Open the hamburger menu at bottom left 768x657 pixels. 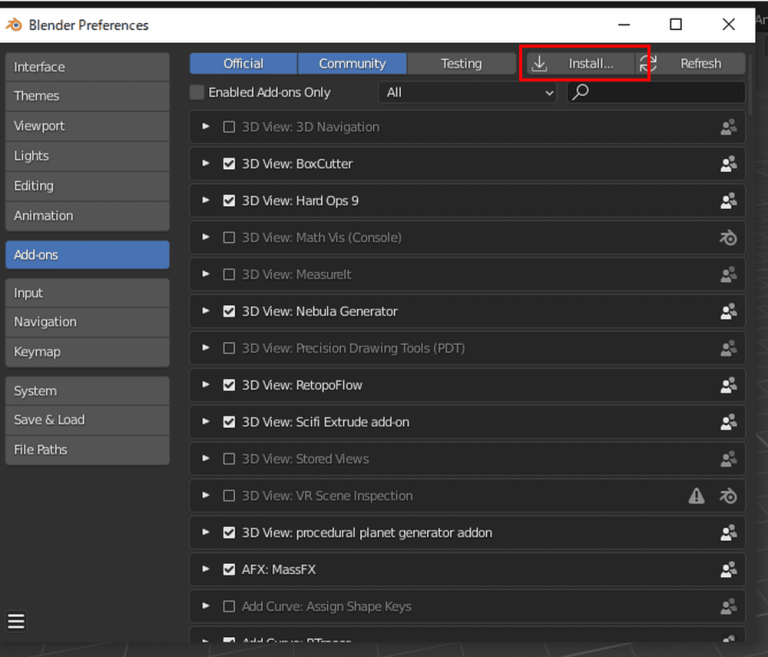tap(16, 621)
